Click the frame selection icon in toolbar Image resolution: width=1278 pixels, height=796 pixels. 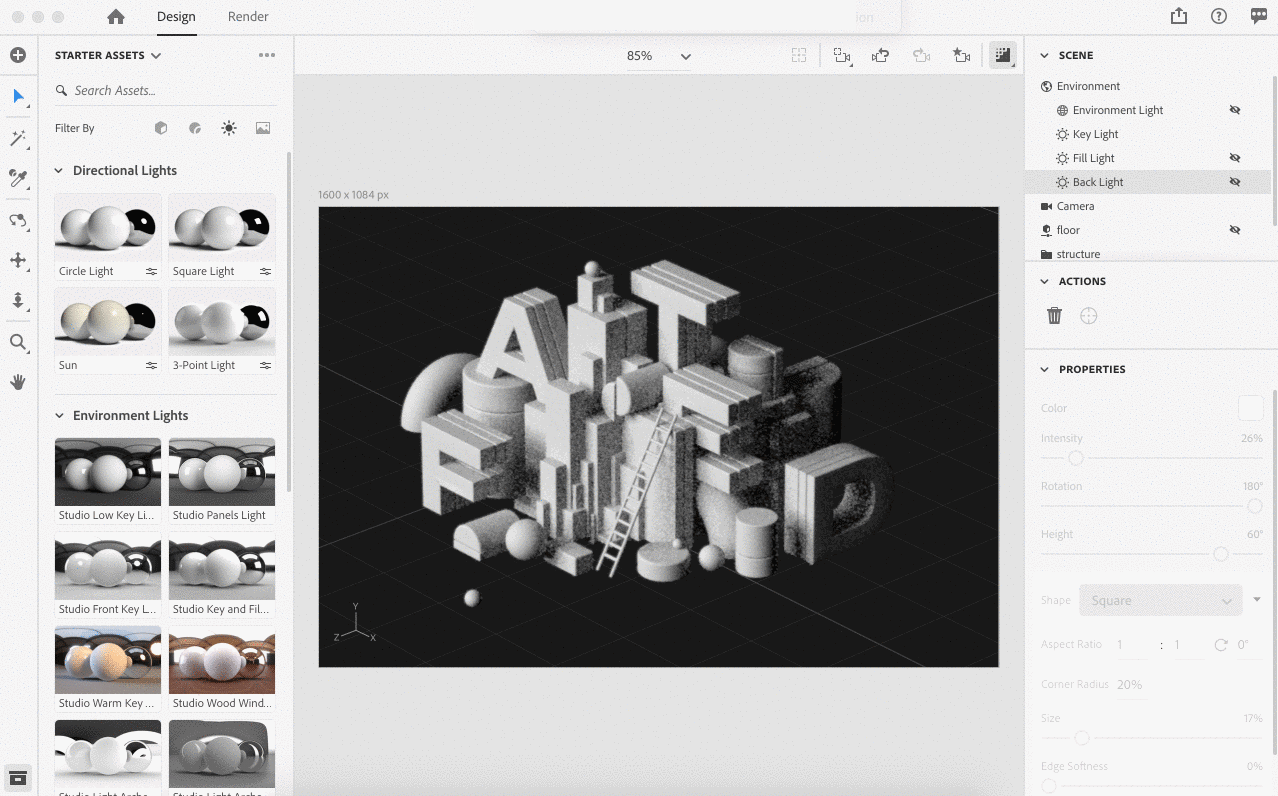tap(799, 56)
